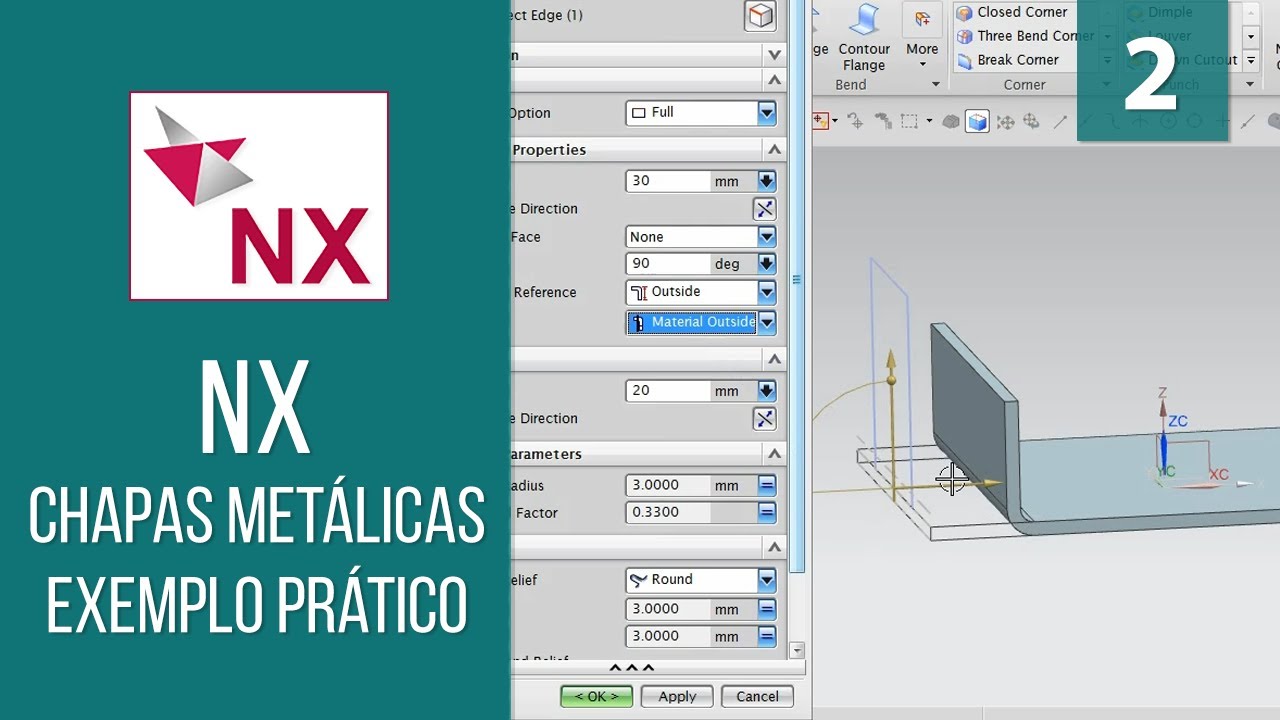This screenshot has width=1280, height=720.
Task: Open the 90 deg angle options arrow
Action: (767, 264)
